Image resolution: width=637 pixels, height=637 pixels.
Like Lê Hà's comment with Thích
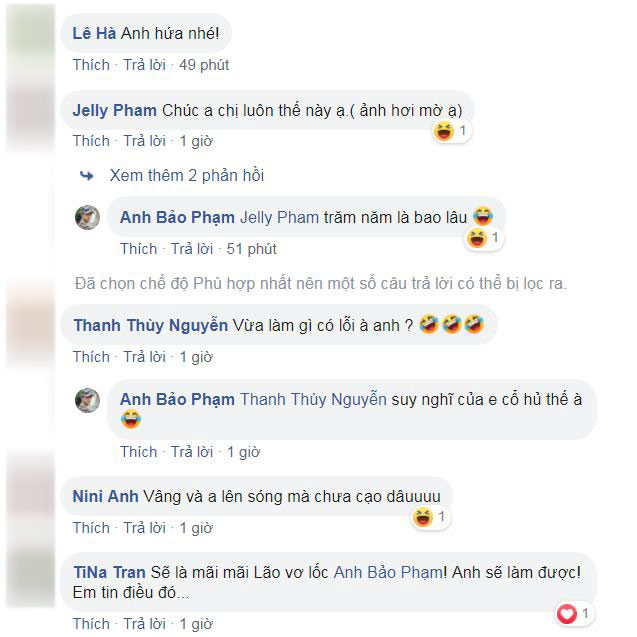pos(91,65)
